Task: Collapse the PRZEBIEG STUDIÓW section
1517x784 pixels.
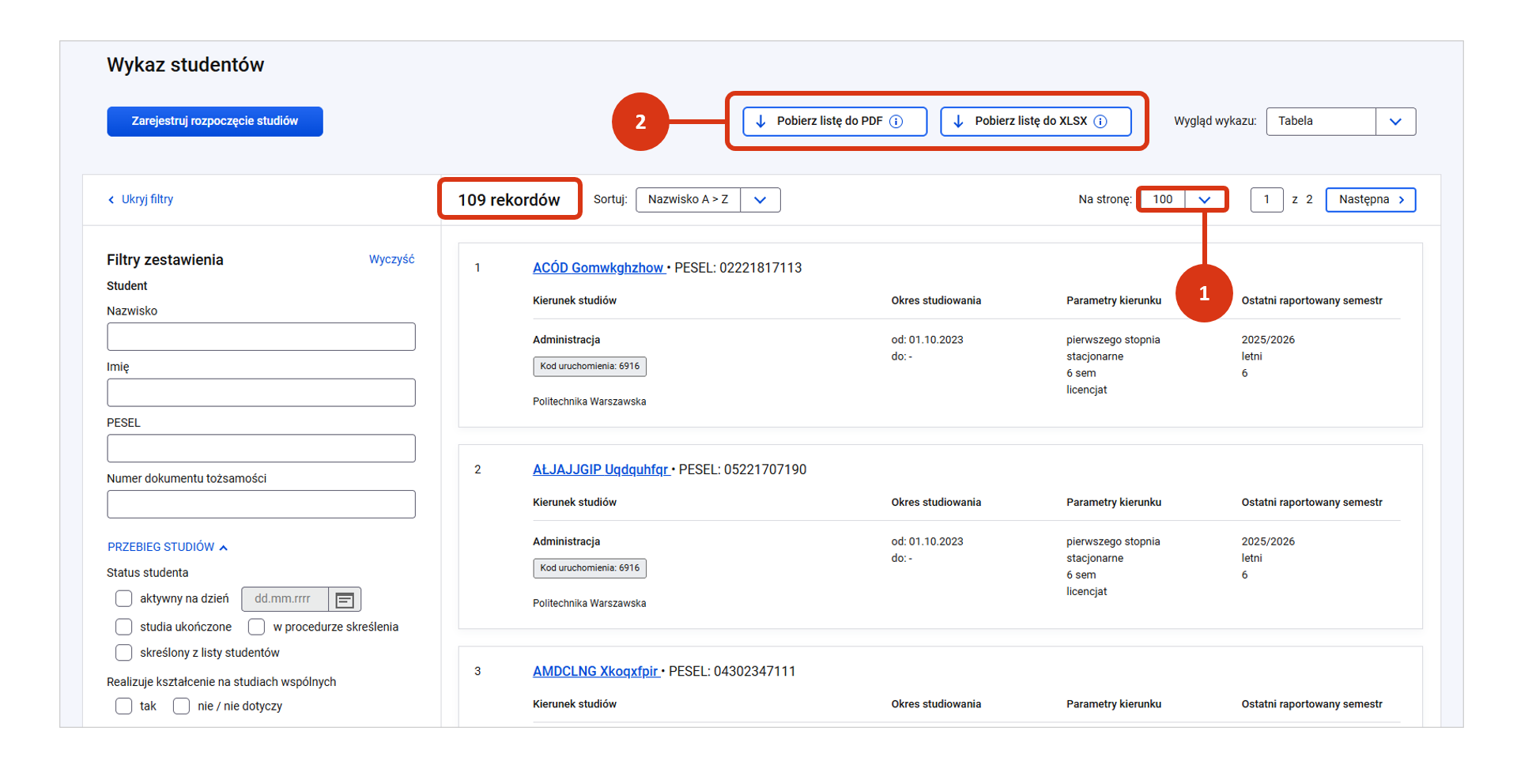Action: pyautogui.click(x=168, y=547)
